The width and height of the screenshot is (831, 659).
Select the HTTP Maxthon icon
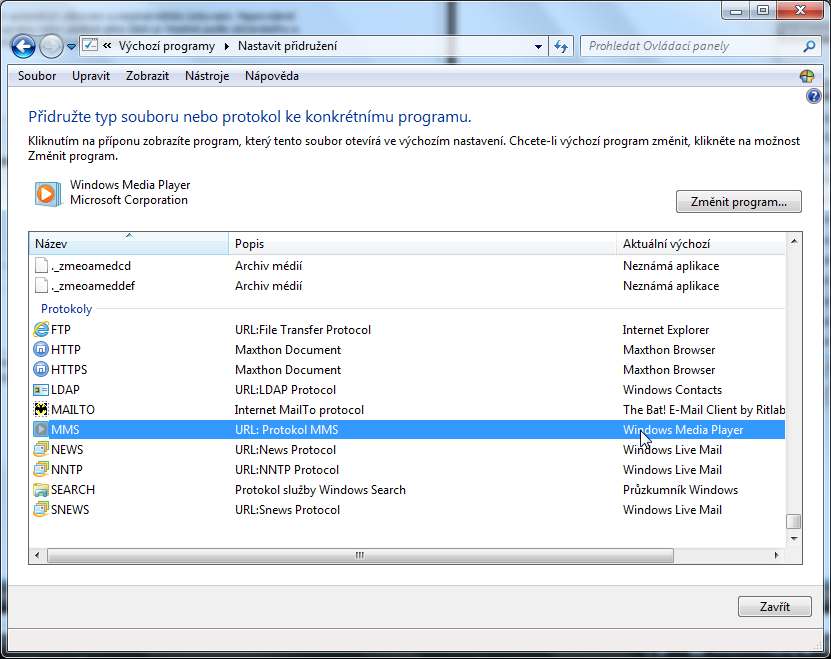point(41,350)
